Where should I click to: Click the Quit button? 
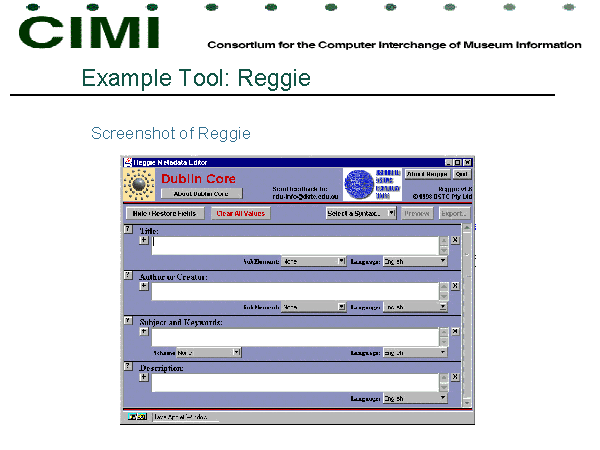(x=462, y=174)
